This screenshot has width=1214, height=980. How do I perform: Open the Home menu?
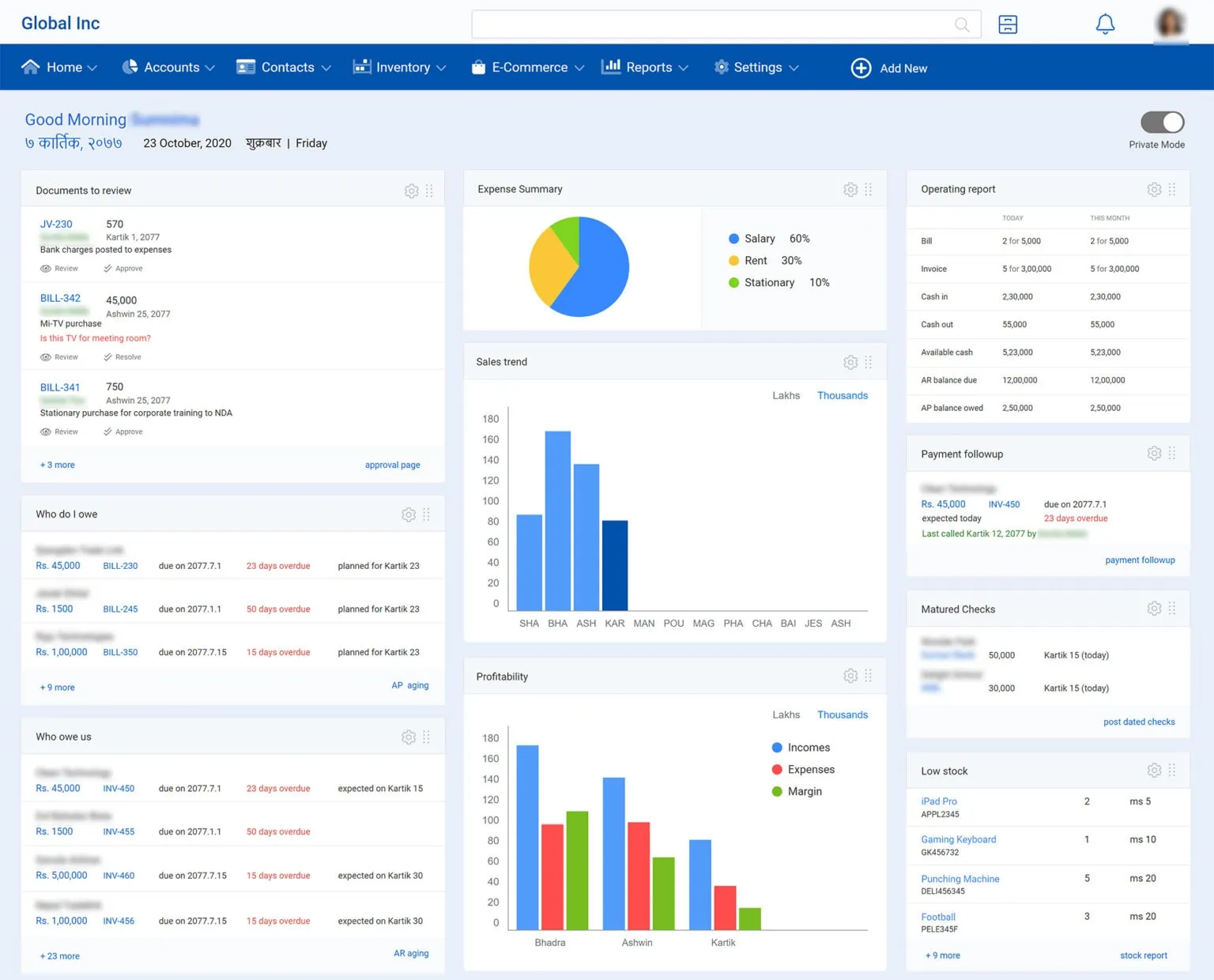(x=59, y=68)
